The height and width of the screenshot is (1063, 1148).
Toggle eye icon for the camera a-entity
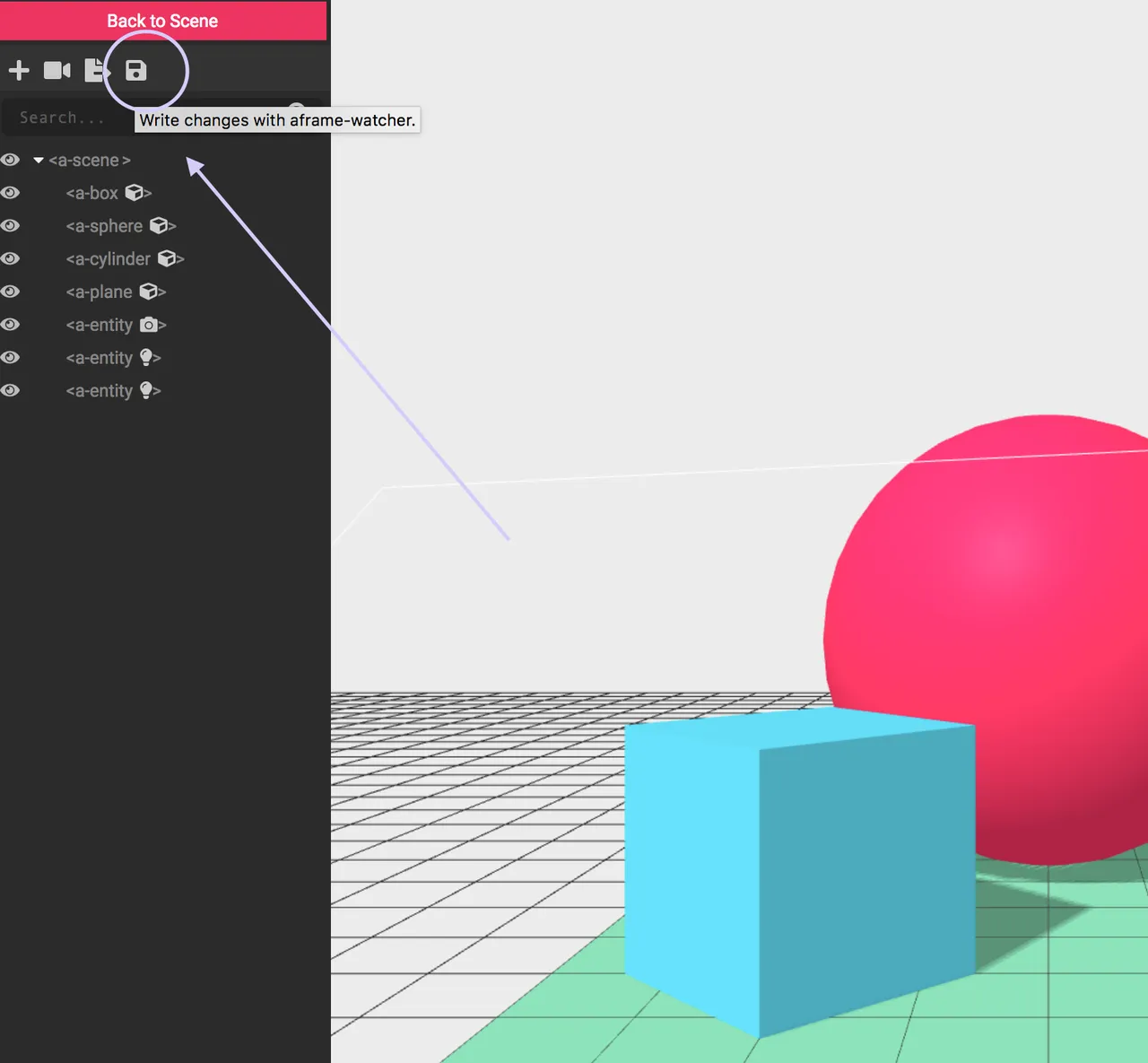pos(11,325)
